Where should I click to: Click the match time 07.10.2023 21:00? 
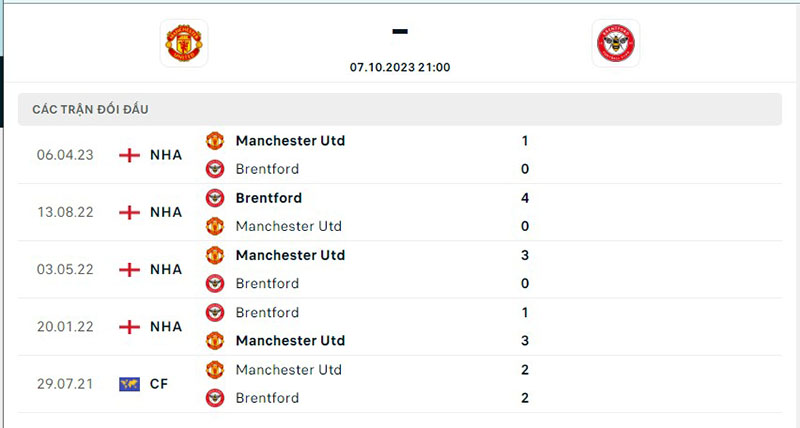400,67
